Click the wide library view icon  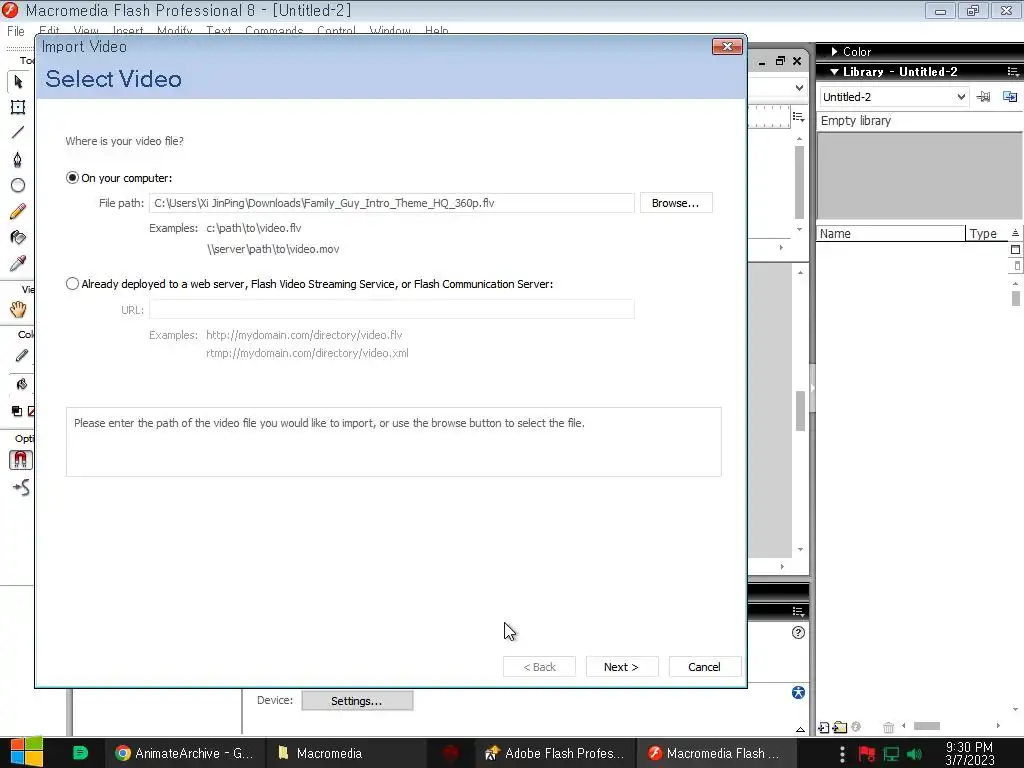point(1015,249)
